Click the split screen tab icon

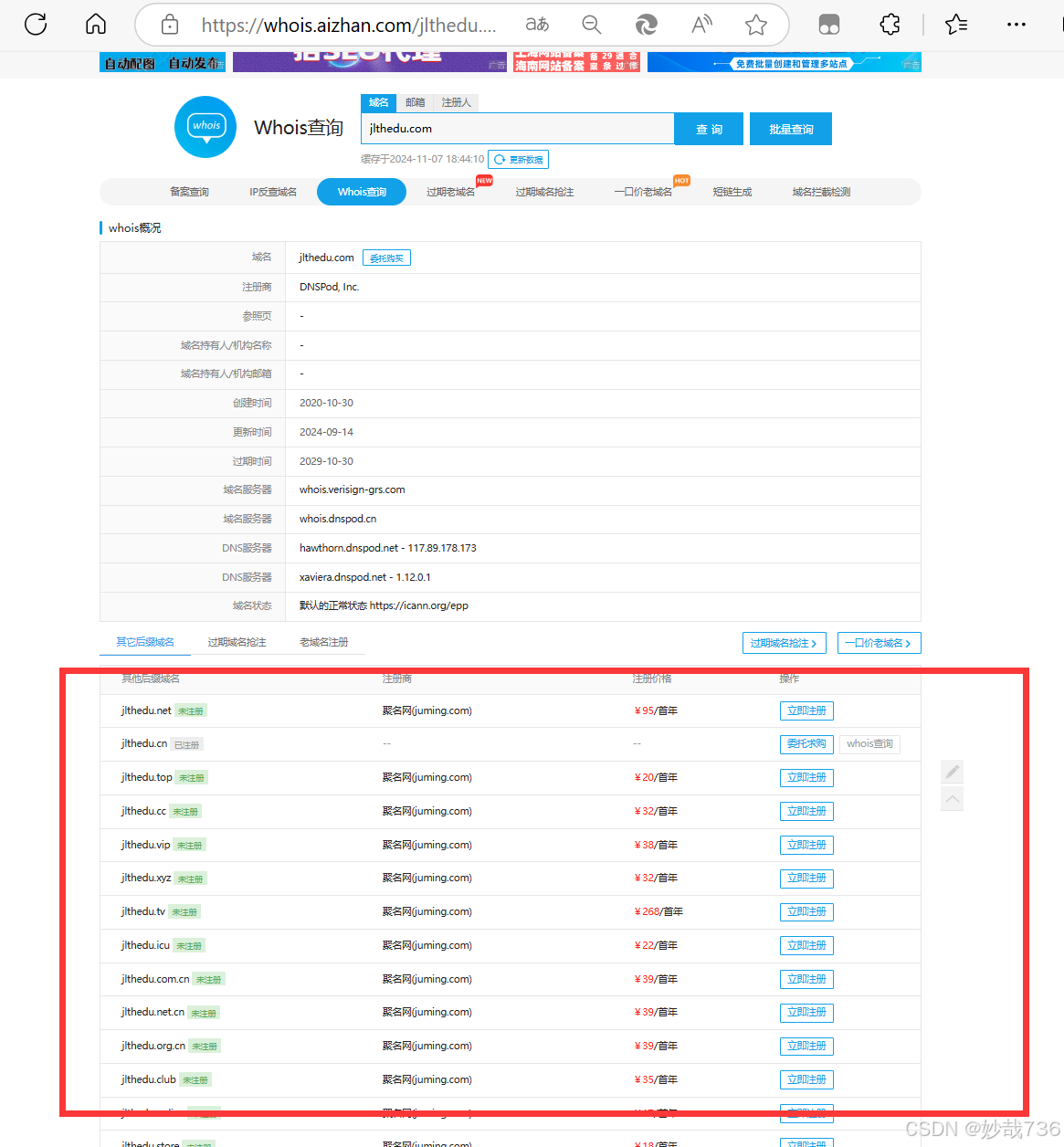tap(829, 25)
